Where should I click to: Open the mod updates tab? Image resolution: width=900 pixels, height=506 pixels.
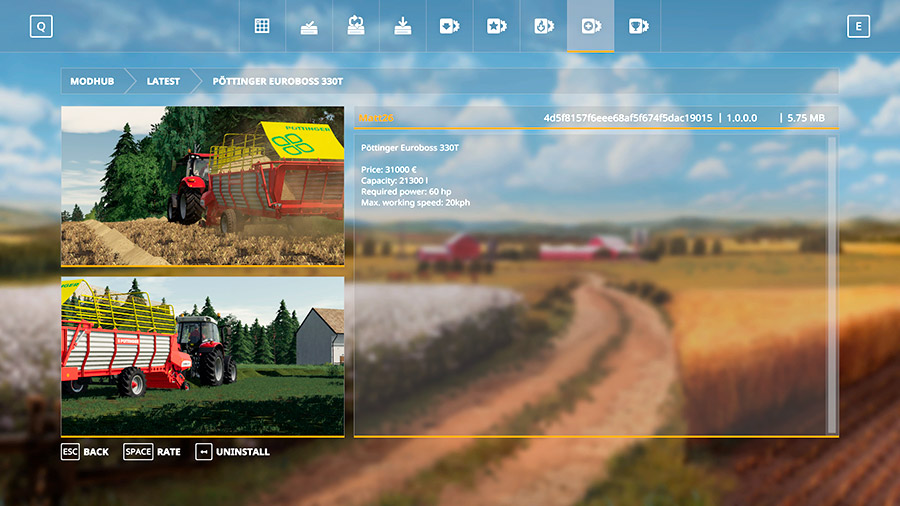(x=356, y=26)
